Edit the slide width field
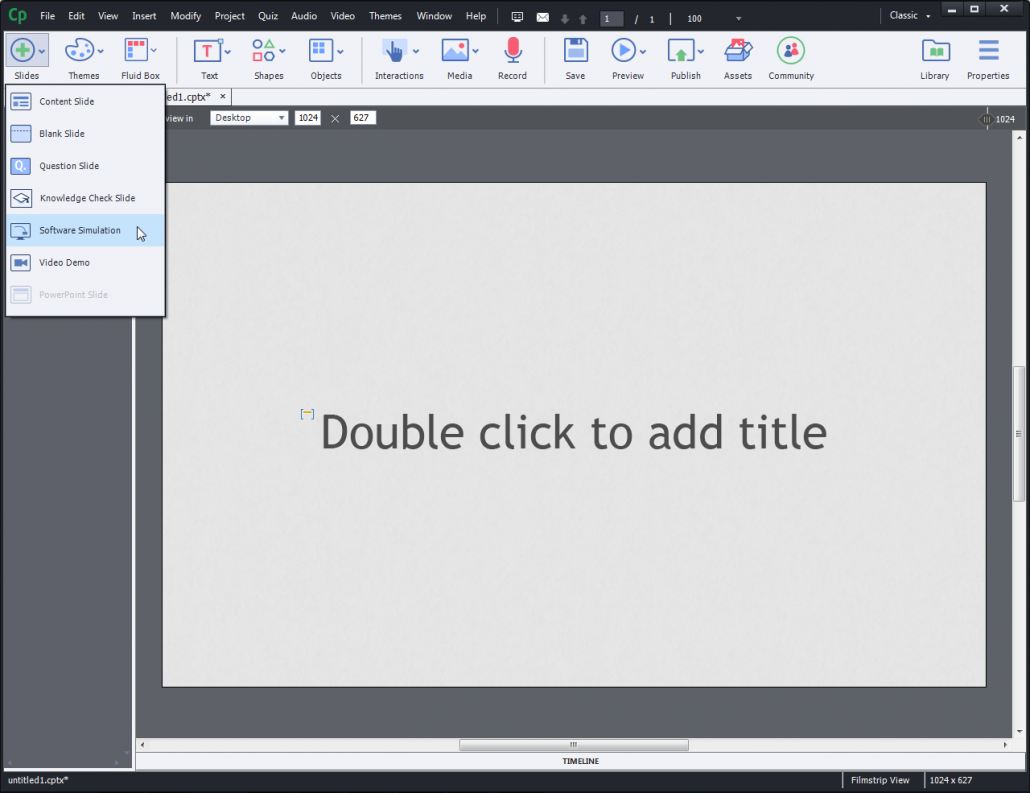This screenshot has height=793, width=1030. (307, 117)
